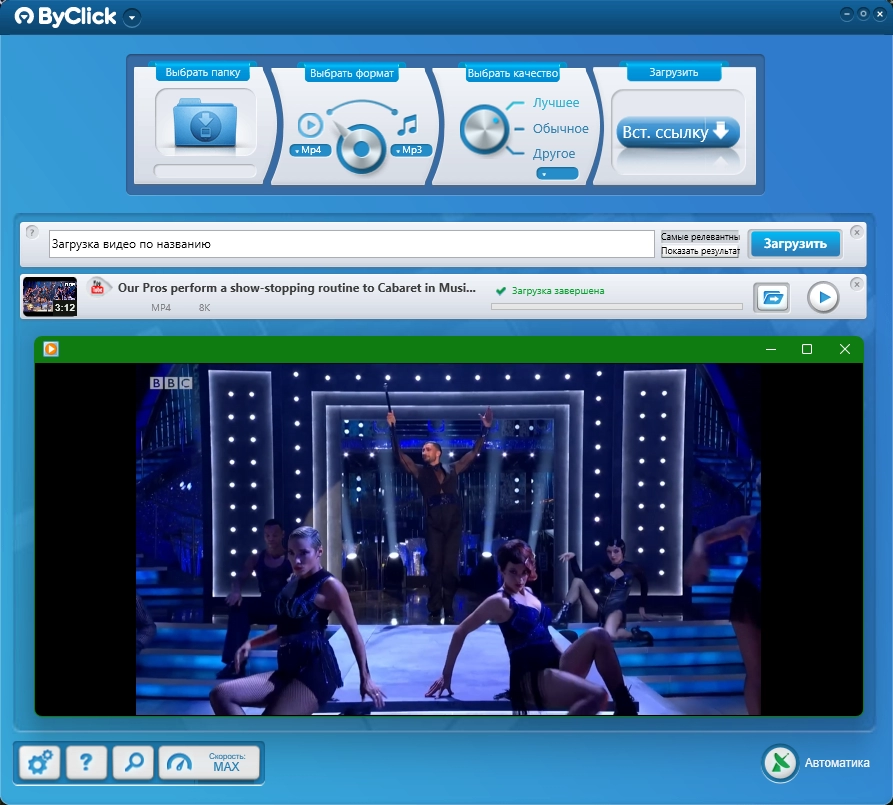Maximize the video player window
This screenshot has width=893, height=805.
(x=807, y=349)
